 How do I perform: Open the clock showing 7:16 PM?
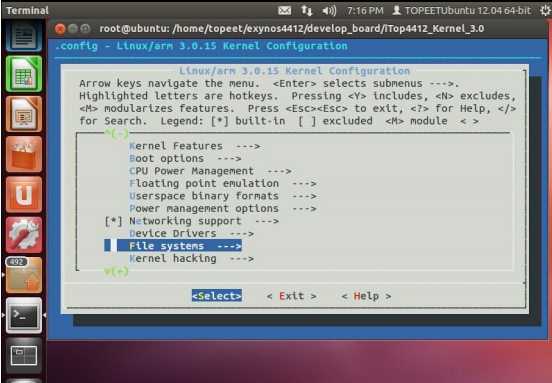click(x=365, y=11)
